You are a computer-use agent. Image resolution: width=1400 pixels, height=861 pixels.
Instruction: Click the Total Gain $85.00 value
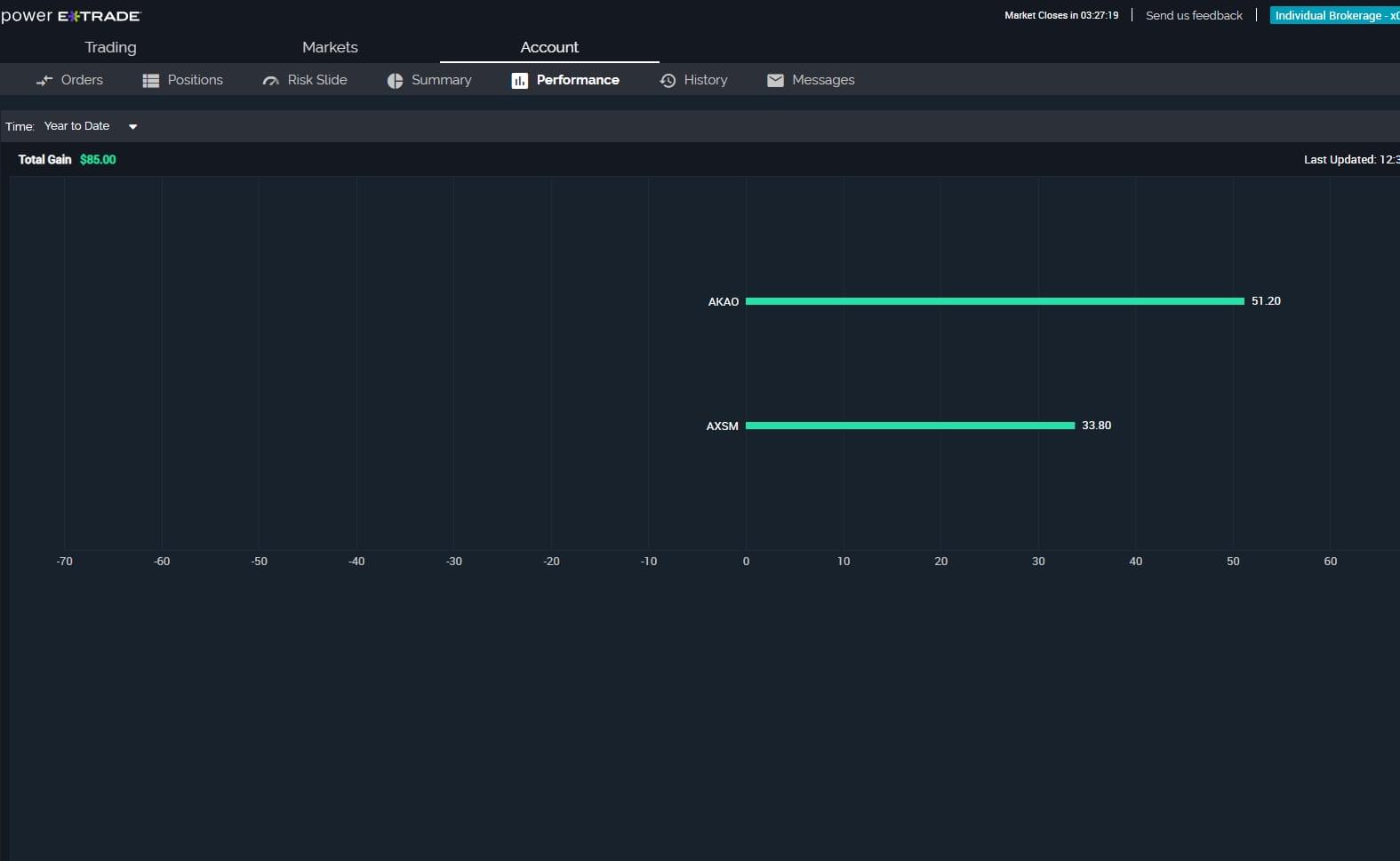pos(98,160)
